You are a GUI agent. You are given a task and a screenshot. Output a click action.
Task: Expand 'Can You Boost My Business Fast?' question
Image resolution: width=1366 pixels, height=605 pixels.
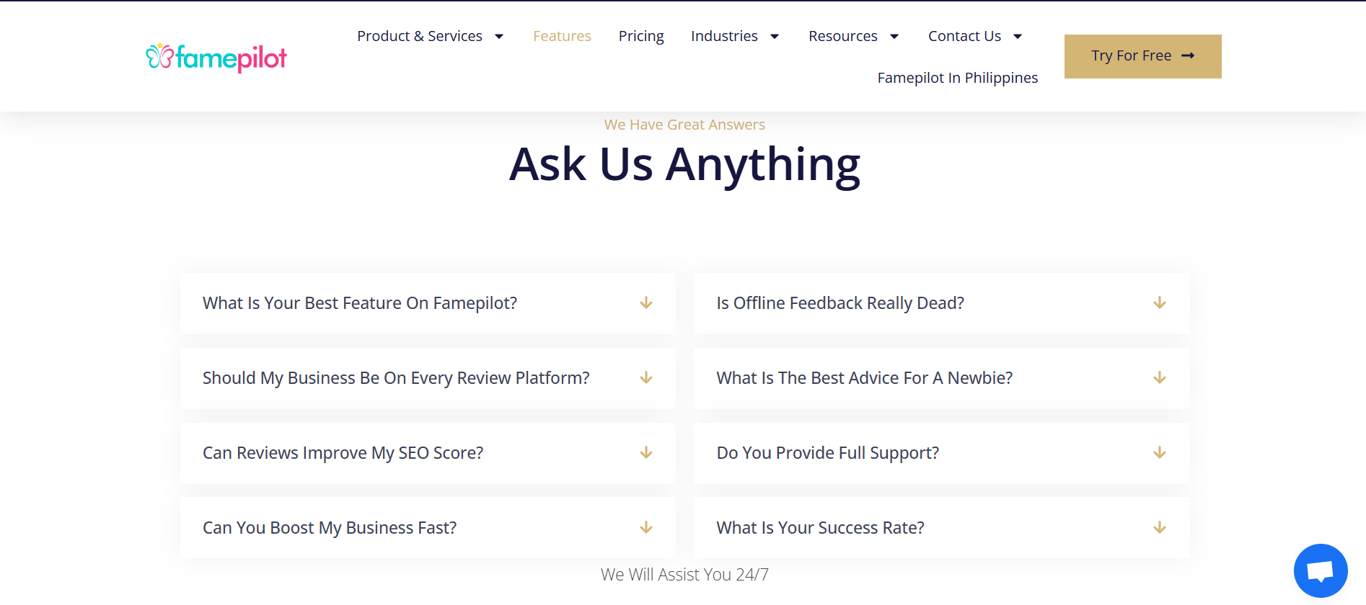pos(330,528)
